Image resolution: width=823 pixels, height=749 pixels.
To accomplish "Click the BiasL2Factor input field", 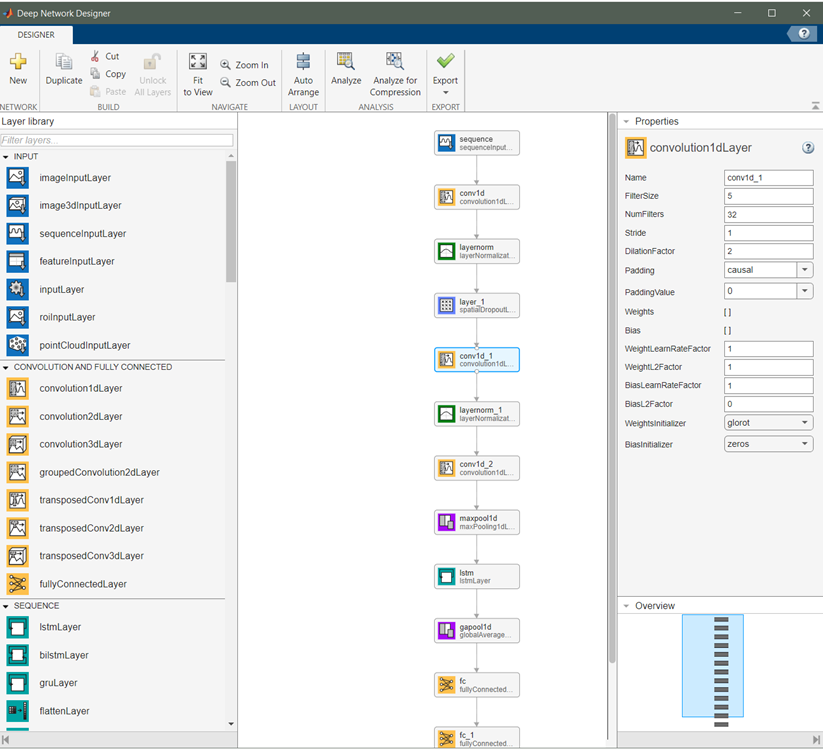I will [769, 404].
